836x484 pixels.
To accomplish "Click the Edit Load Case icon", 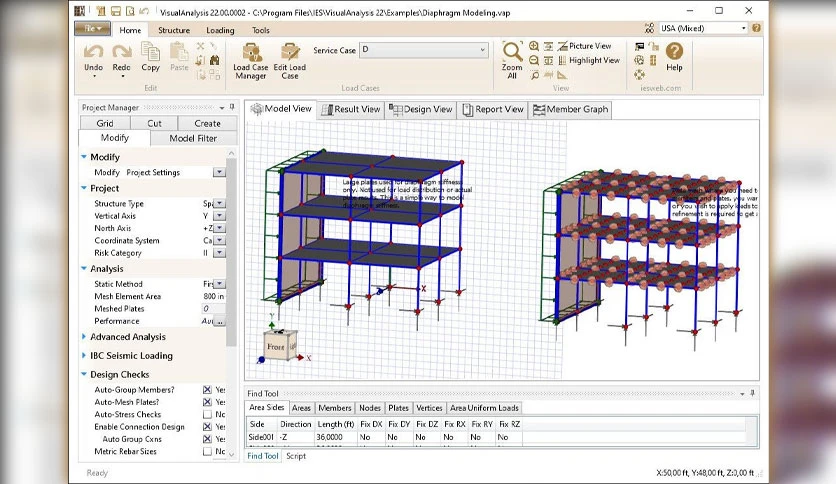I will (x=290, y=61).
